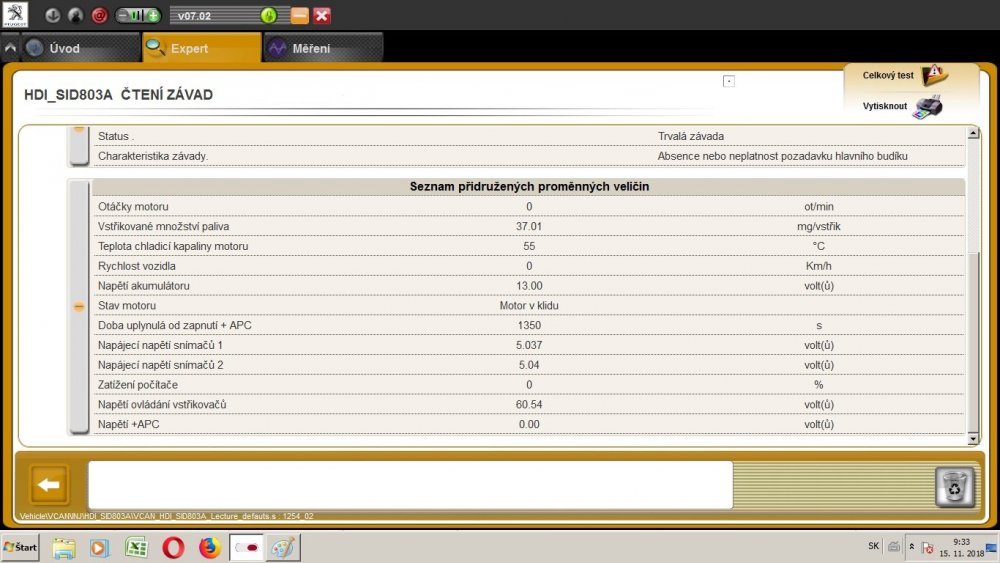Click the recycle bin icon

(954, 487)
